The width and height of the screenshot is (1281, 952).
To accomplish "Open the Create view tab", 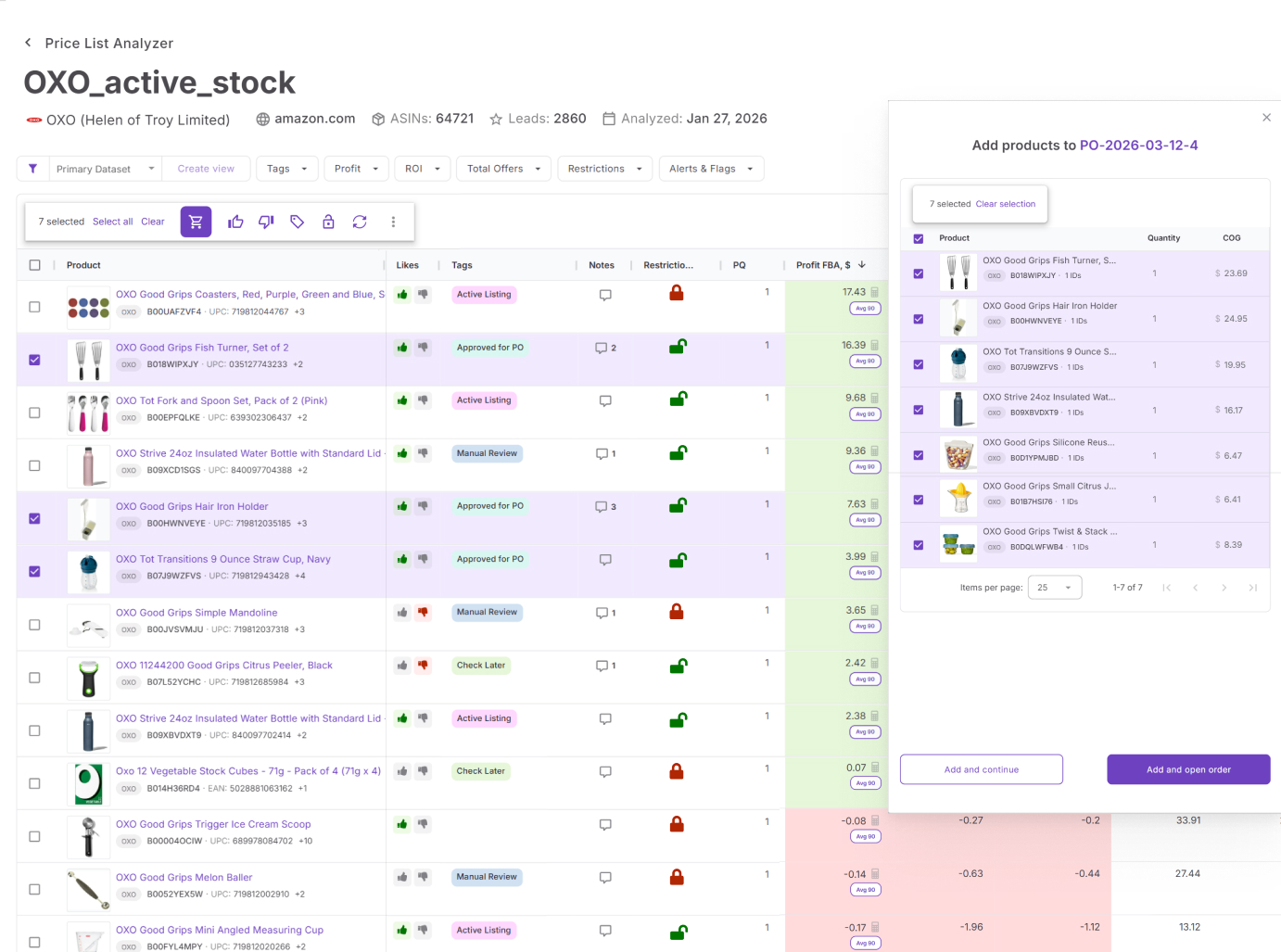I will pos(206,169).
